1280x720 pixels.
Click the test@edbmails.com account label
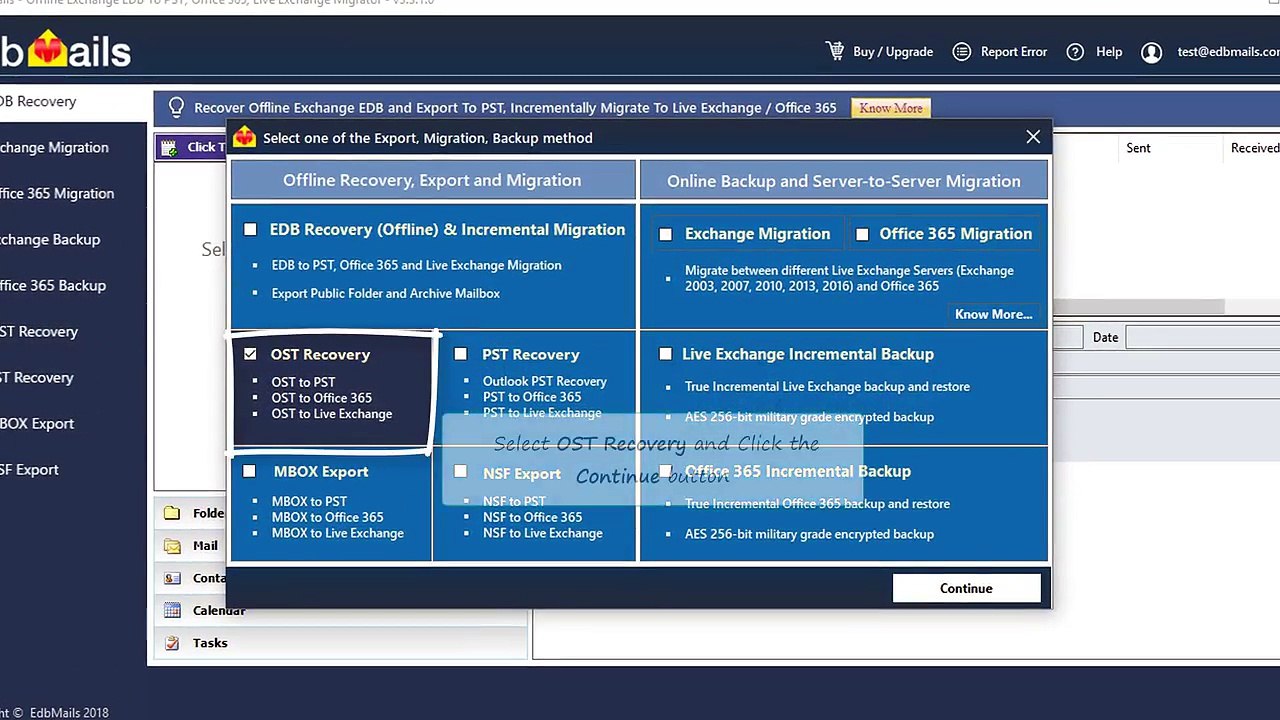pos(1228,52)
